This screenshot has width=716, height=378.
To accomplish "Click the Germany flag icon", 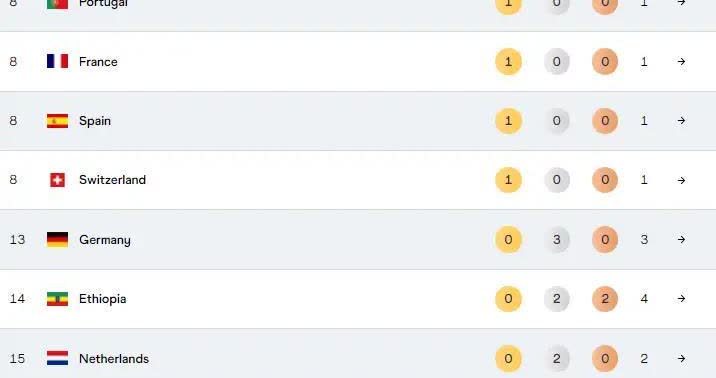I will (58, 239).
